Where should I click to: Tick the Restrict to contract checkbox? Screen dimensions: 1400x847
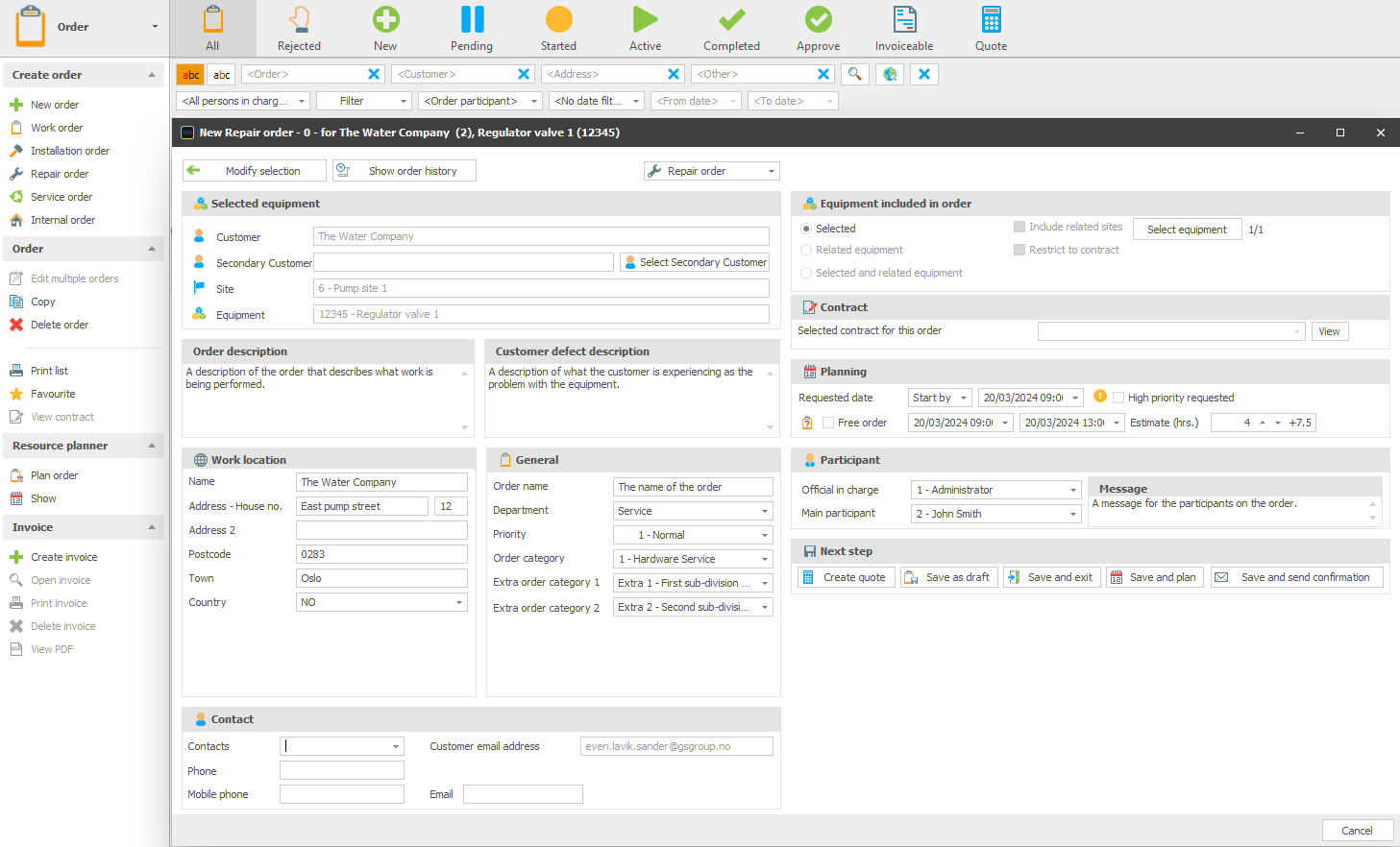pos(1019,250)
